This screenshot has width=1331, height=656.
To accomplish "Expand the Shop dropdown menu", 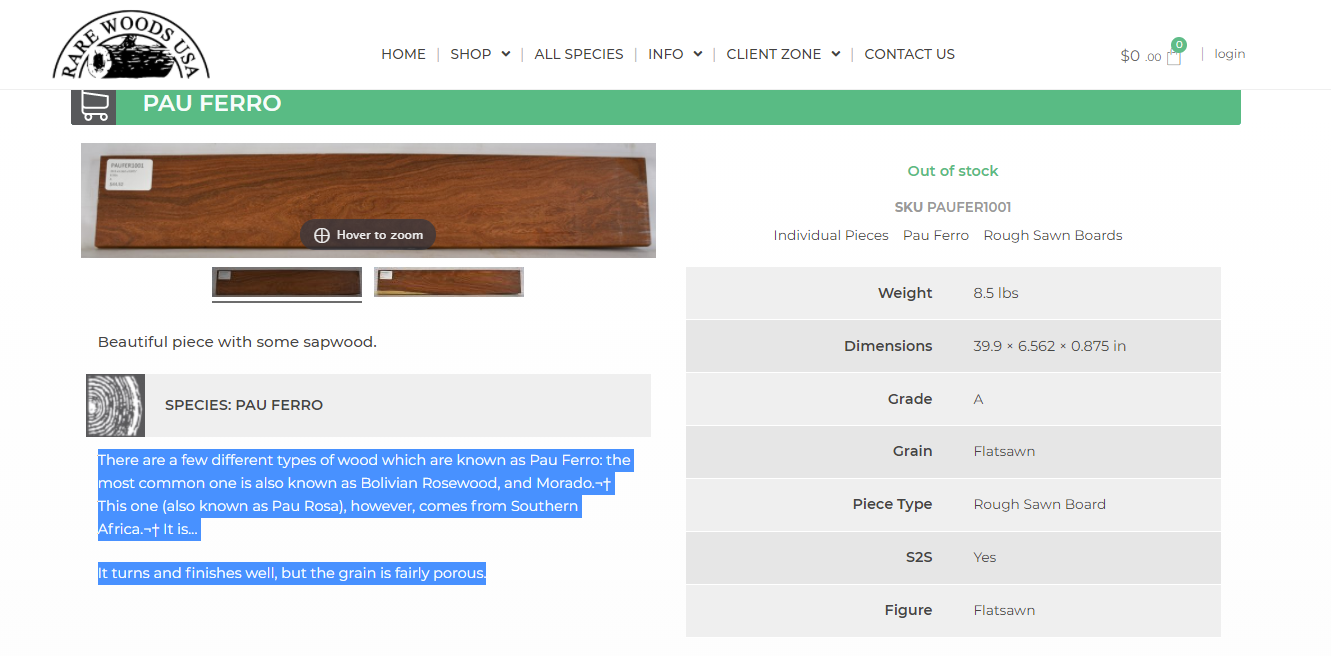I will 480,54.
